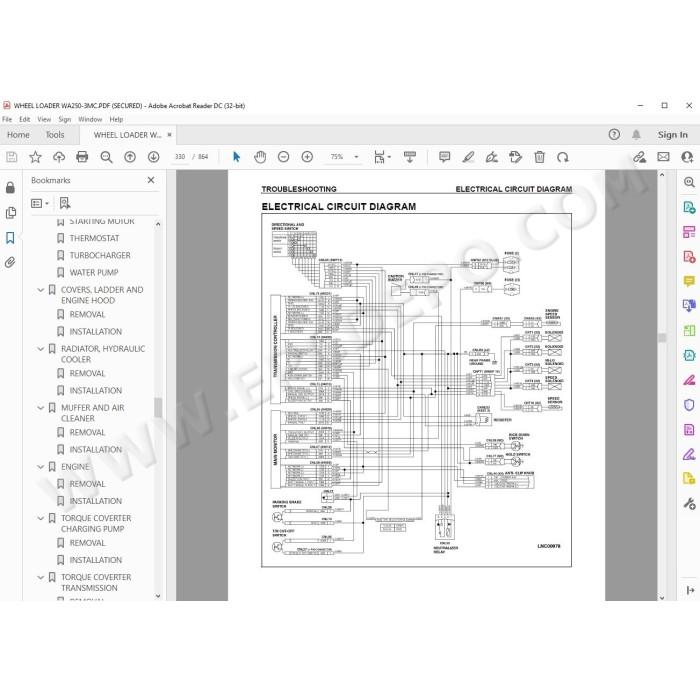This screenshot has height=700, width=700.
Task: Expand the right tools pane arrow
Action: (x=690, y=590)
